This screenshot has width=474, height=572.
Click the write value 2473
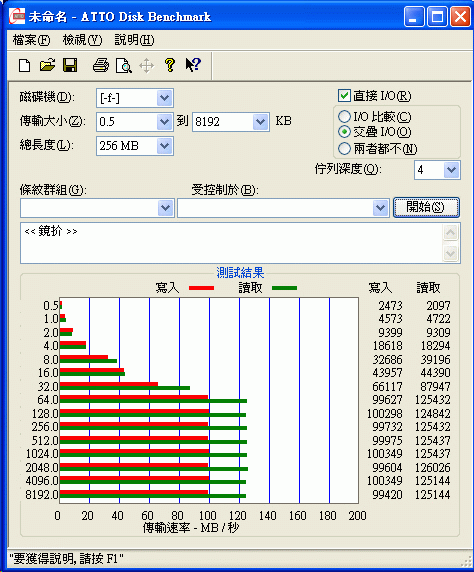(x=390, y=305)
